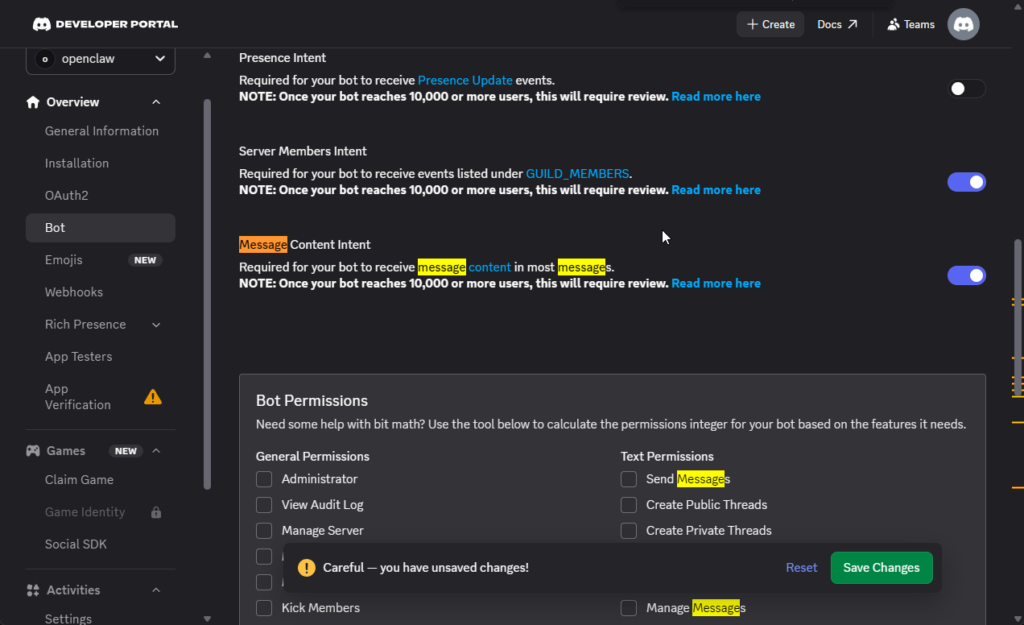Check the Manage Server permission

point(264,530)
